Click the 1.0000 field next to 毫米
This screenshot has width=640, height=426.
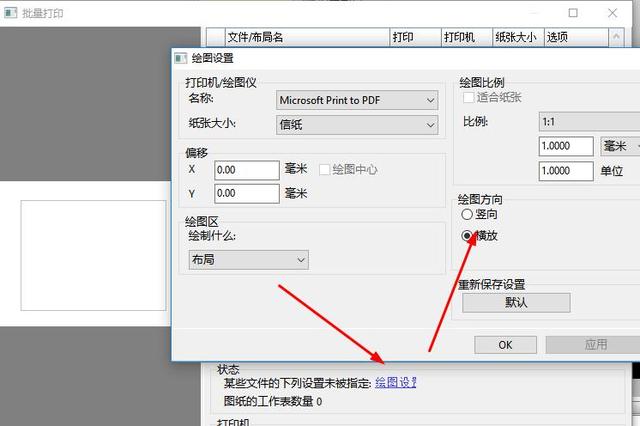tap(566, 146)
